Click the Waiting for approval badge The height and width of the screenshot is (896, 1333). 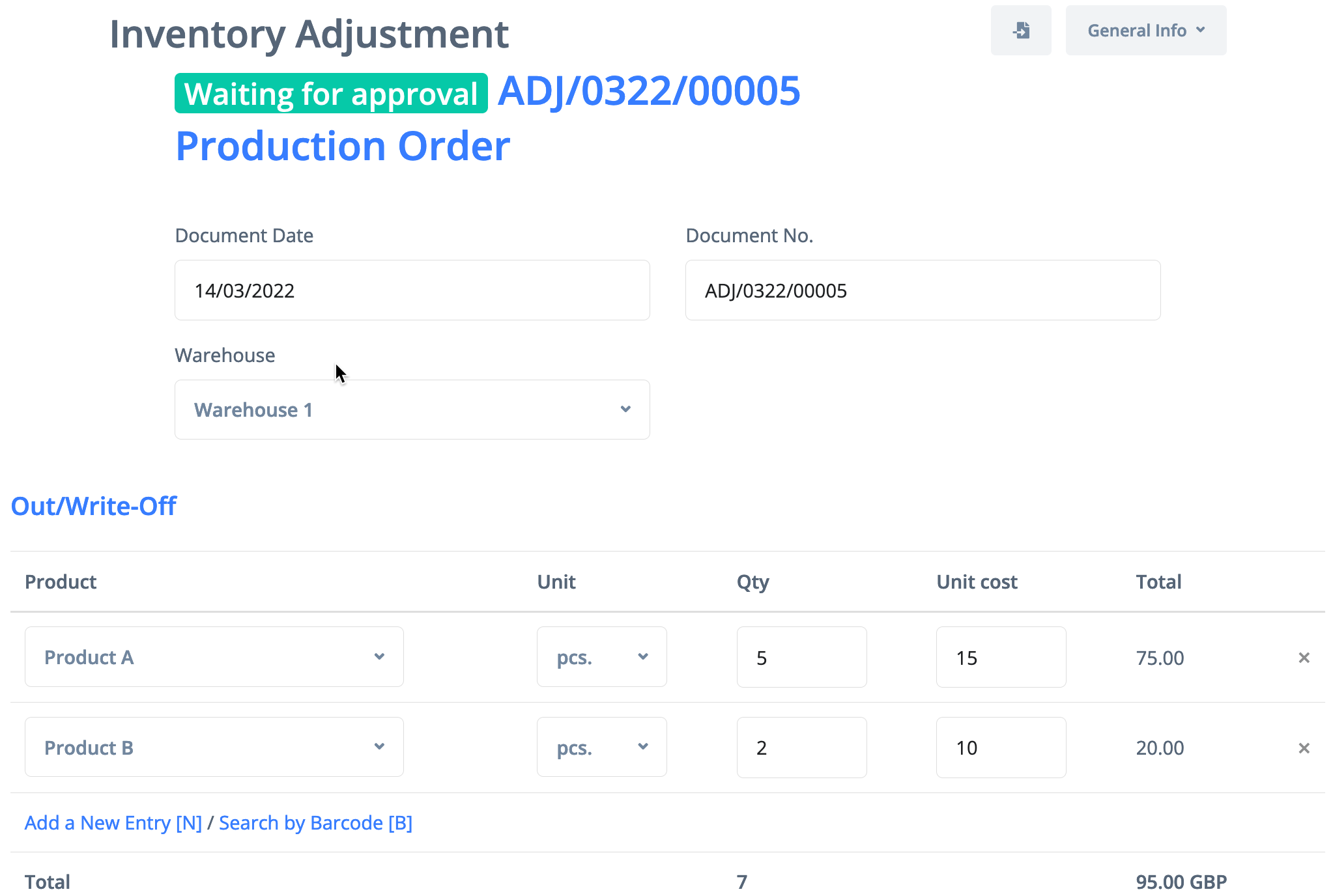tap(331, 94)
